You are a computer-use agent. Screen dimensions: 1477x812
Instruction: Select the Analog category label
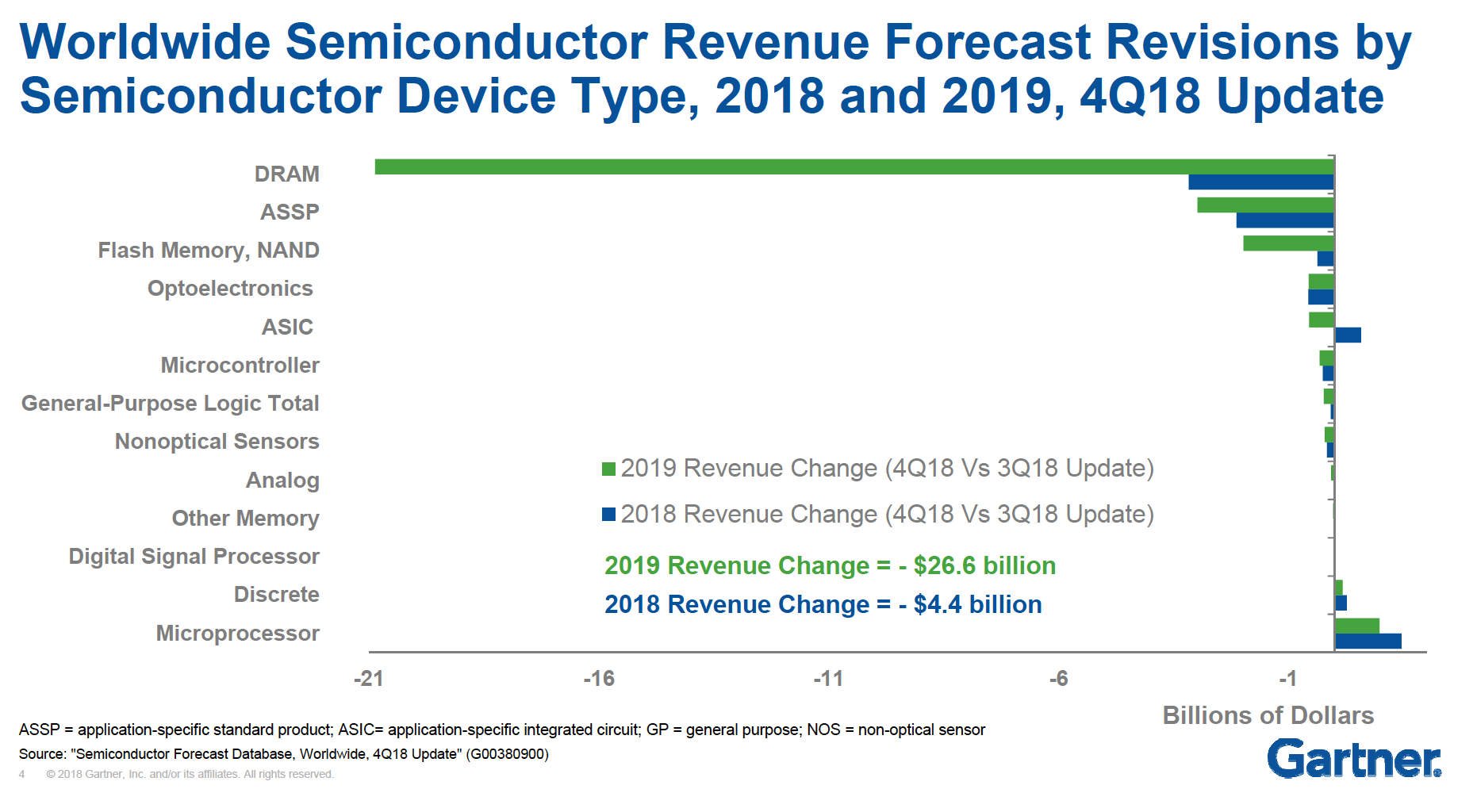[x=282, y=481]
